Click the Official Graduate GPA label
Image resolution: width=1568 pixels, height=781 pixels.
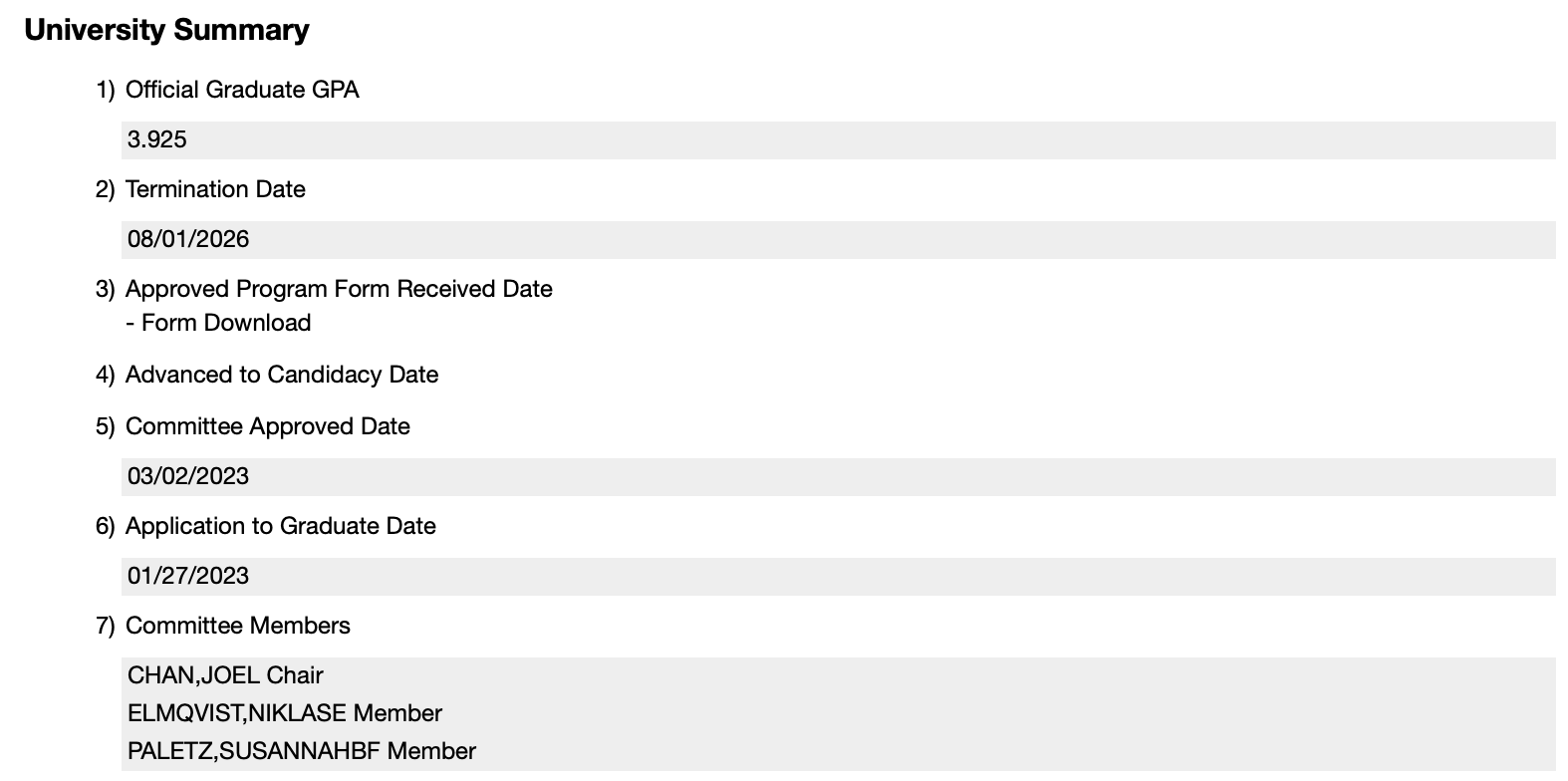(x=242, y=90)
